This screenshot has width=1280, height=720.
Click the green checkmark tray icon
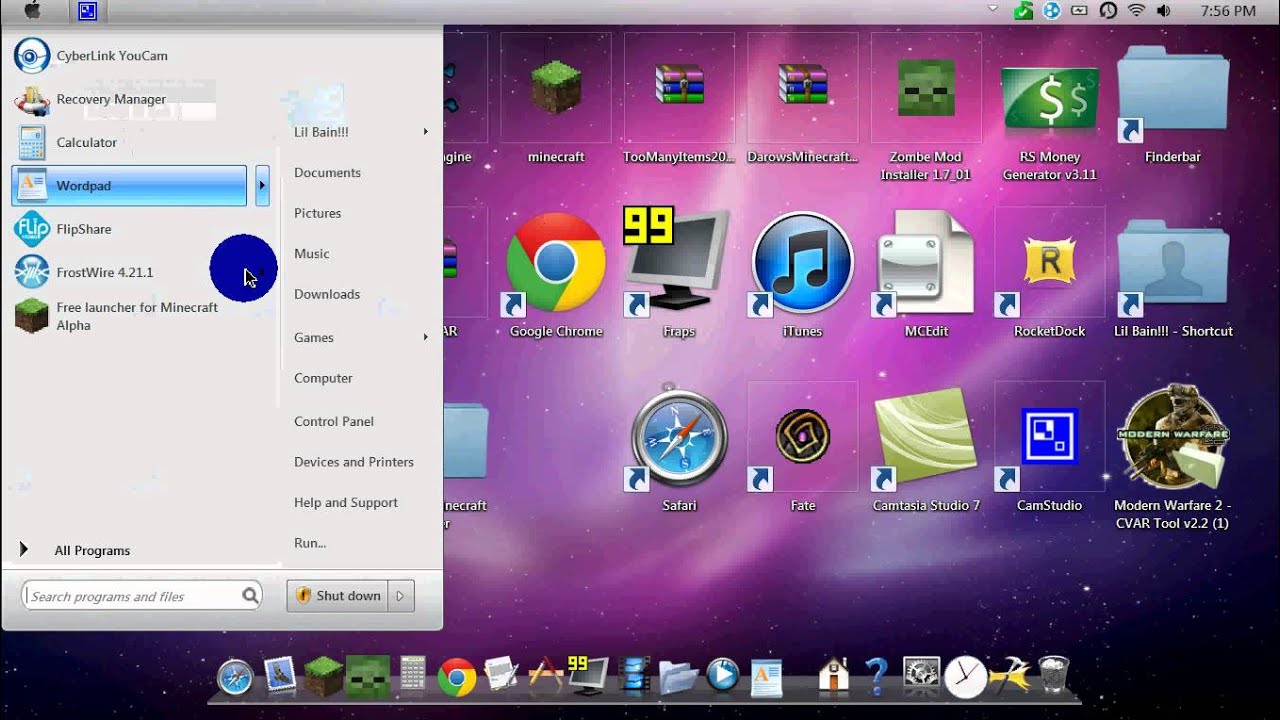click(1023, 11)
